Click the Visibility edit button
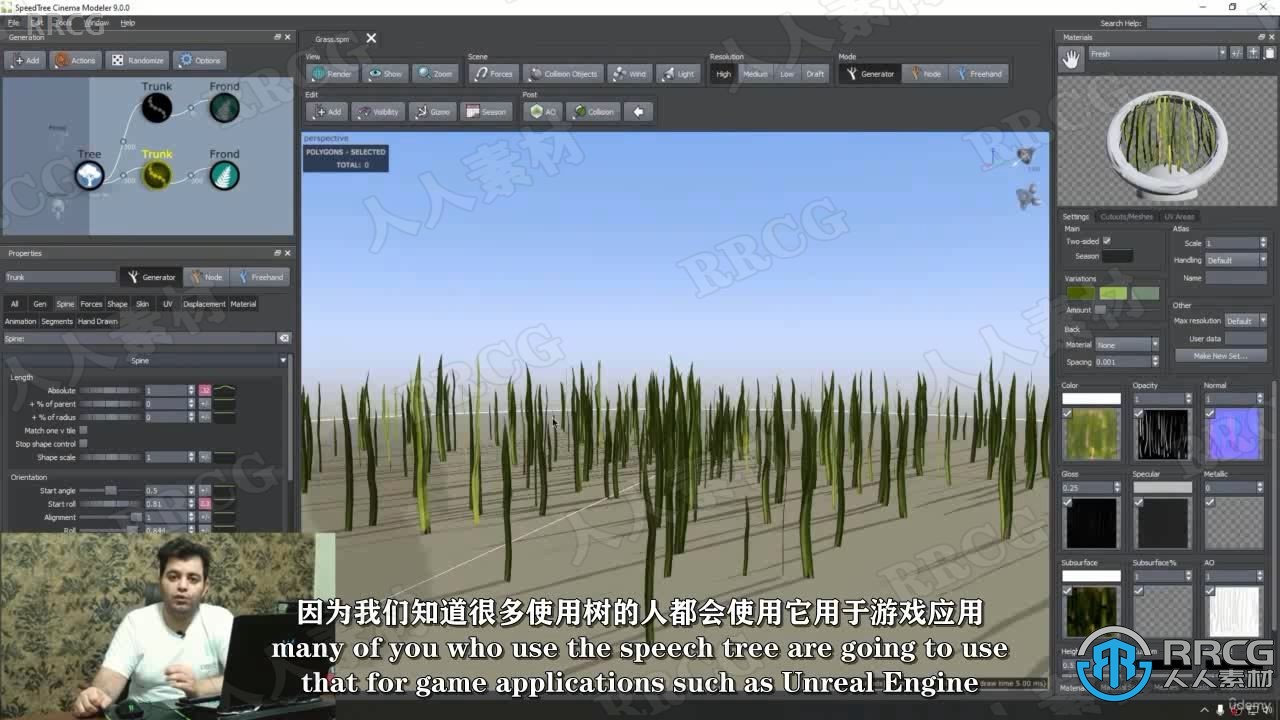Viewport: 1280px width, 720px height. click(x=377, y=112)
